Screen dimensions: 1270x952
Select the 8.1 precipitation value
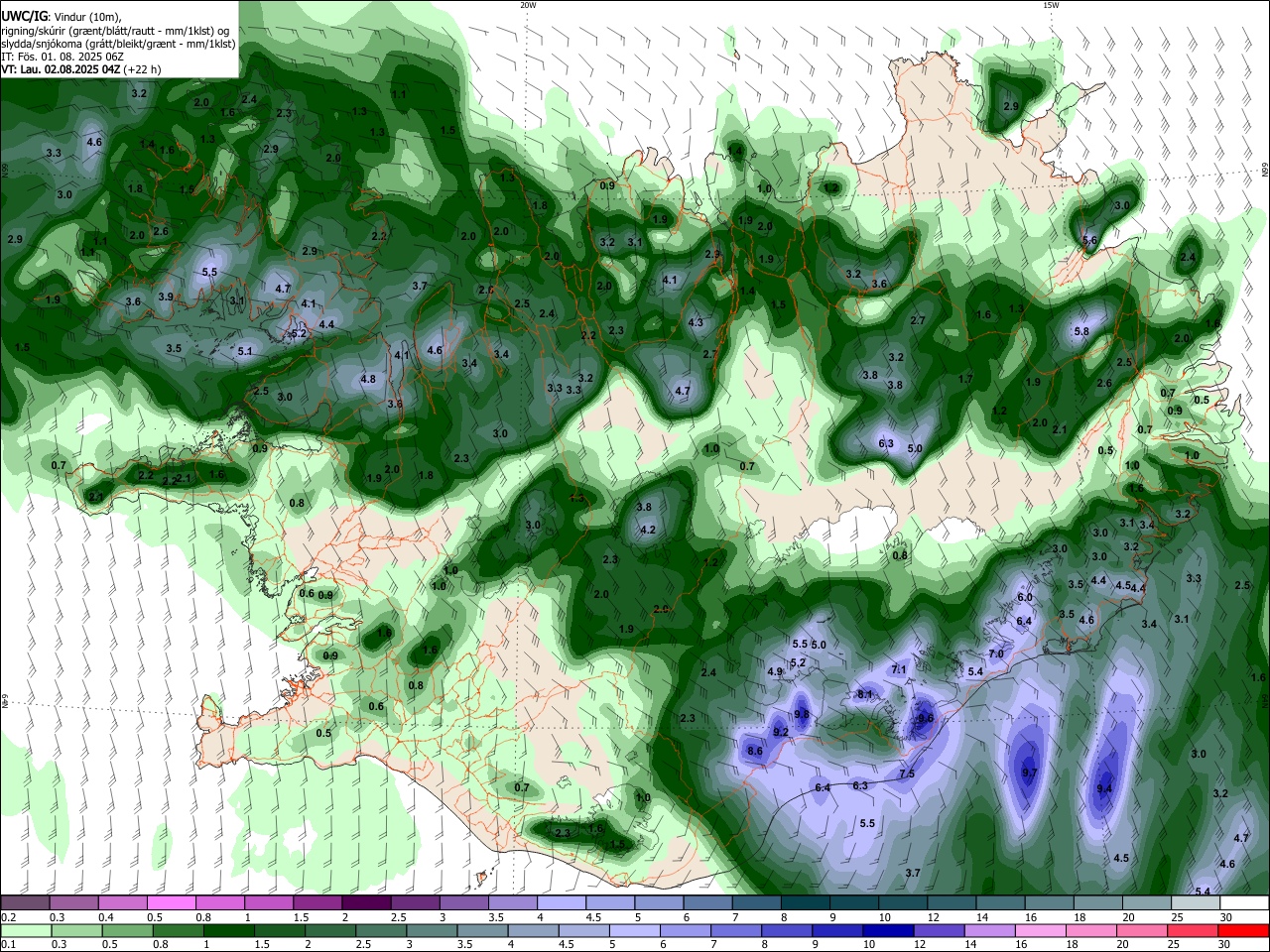(864, 694)
